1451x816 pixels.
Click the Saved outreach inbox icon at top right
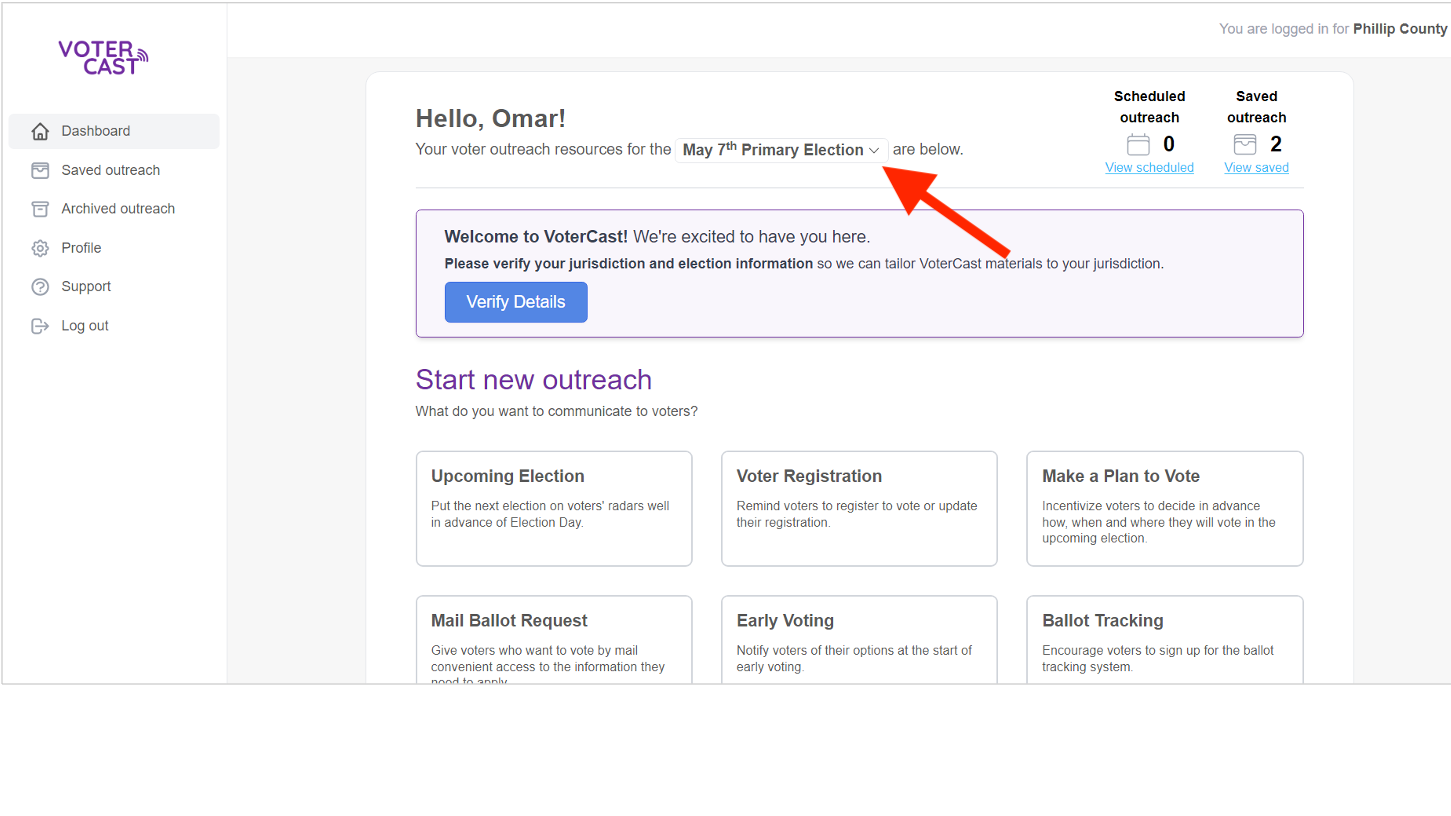(1244, 145)
